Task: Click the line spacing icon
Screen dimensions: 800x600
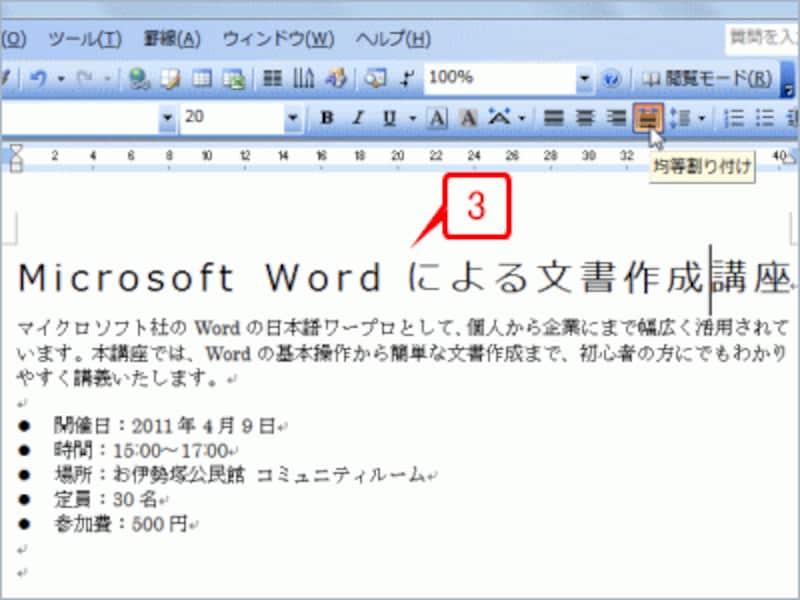Action: point(679,118)
